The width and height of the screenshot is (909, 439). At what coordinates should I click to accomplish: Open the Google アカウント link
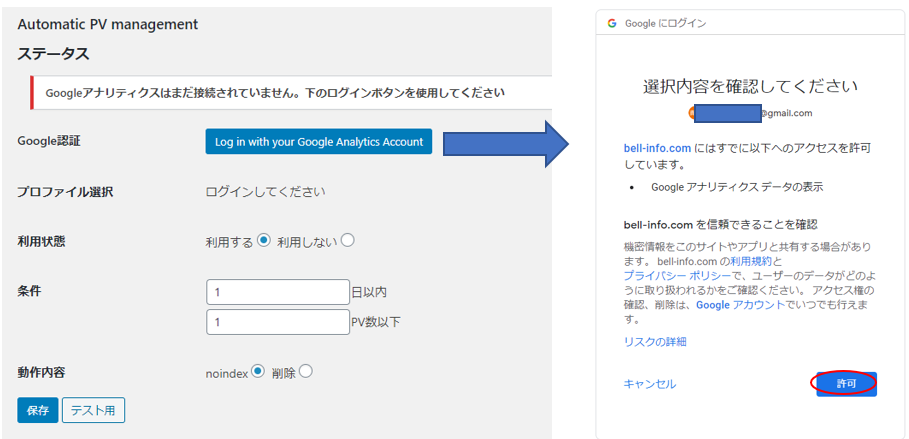pos(740,305)
